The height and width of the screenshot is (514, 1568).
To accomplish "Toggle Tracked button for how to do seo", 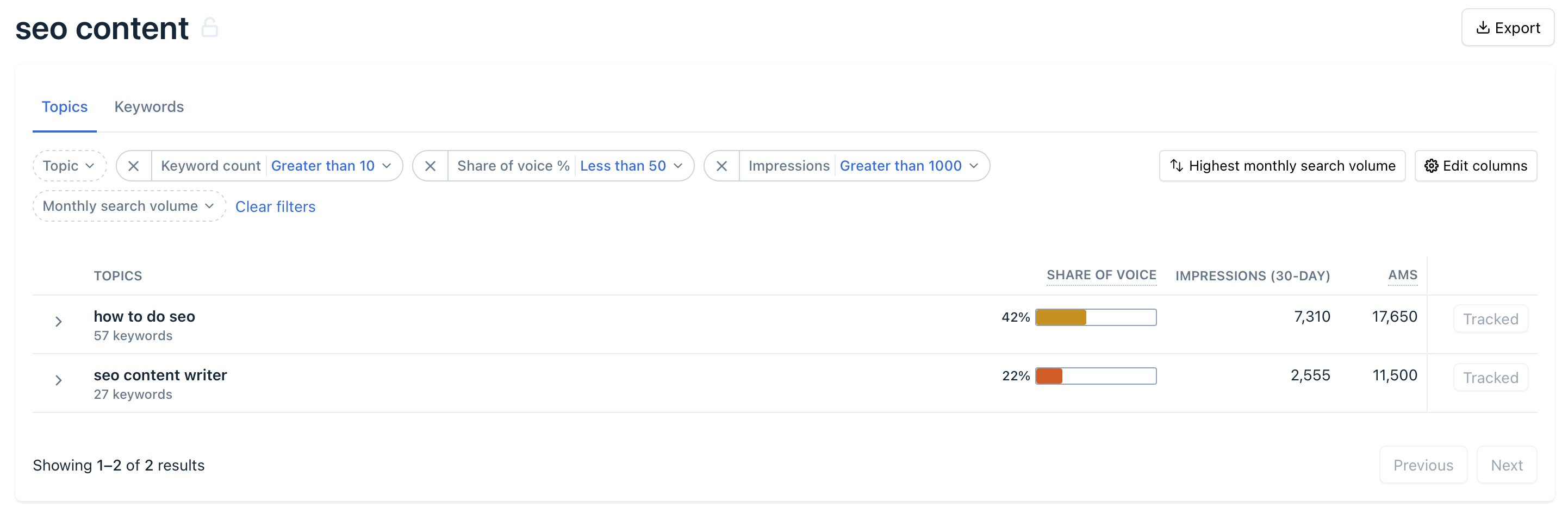I will (1490, 319).
